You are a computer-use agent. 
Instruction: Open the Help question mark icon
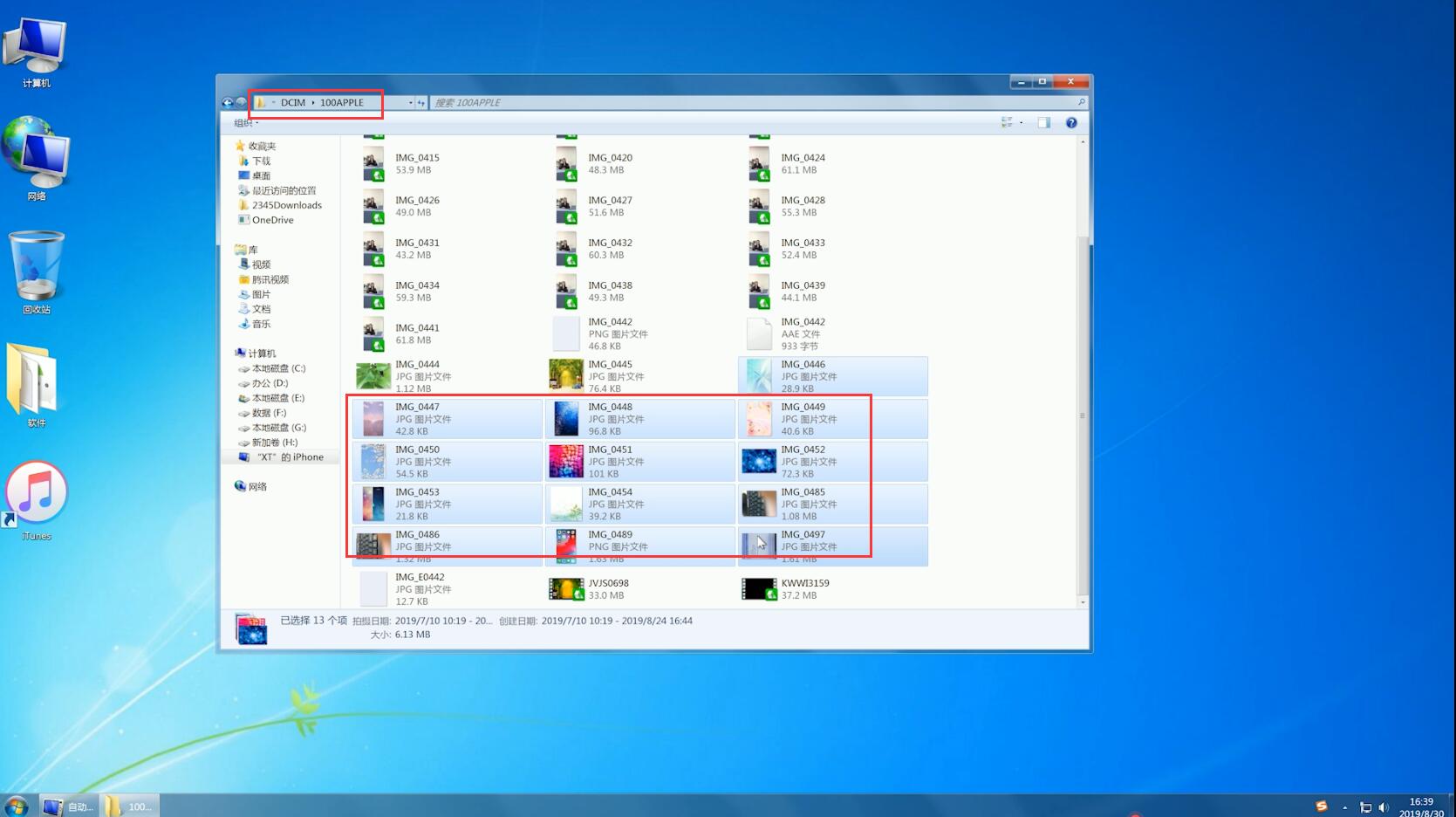pos(1071,123)
